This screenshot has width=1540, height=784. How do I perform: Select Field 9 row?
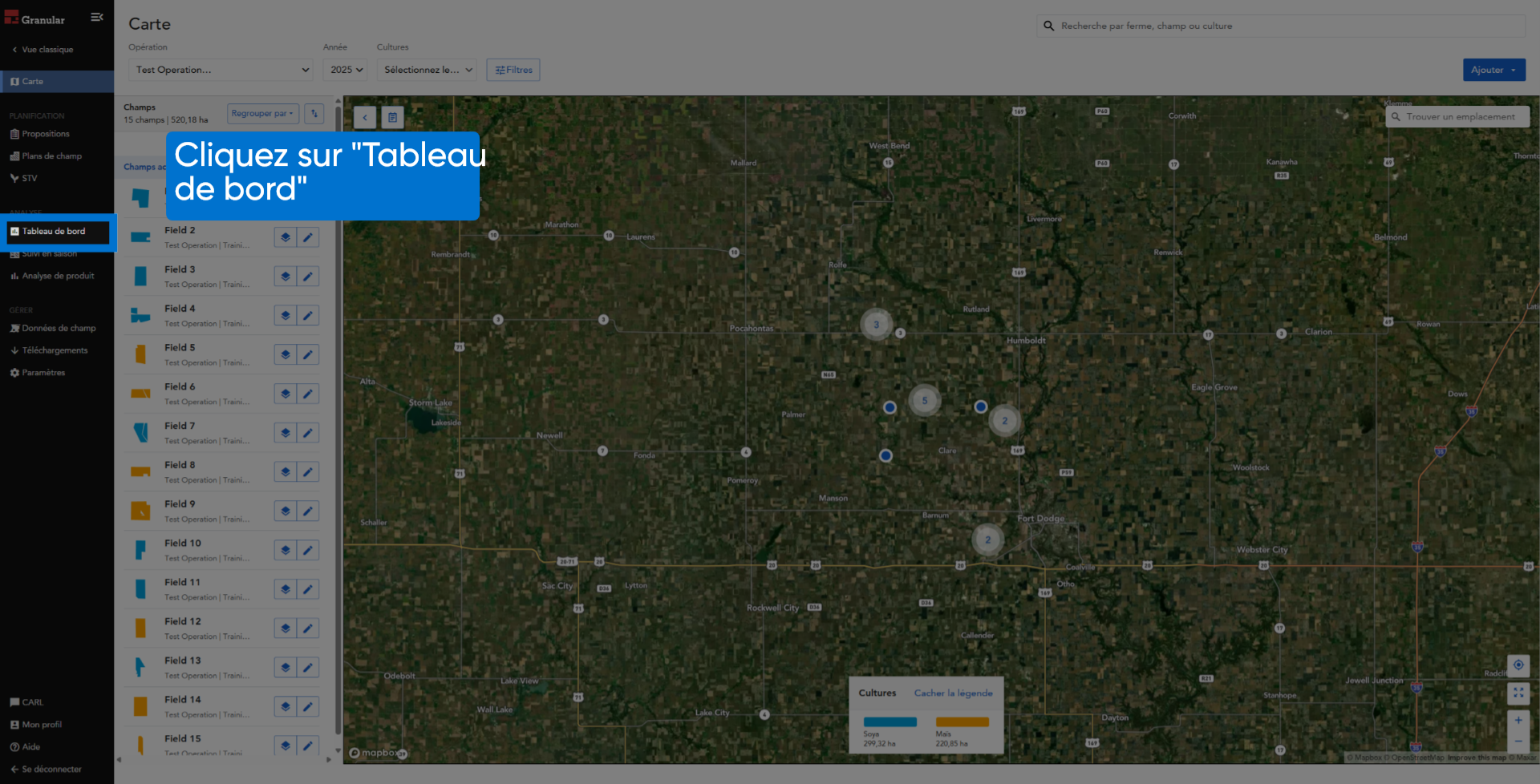tap(222, 511)
